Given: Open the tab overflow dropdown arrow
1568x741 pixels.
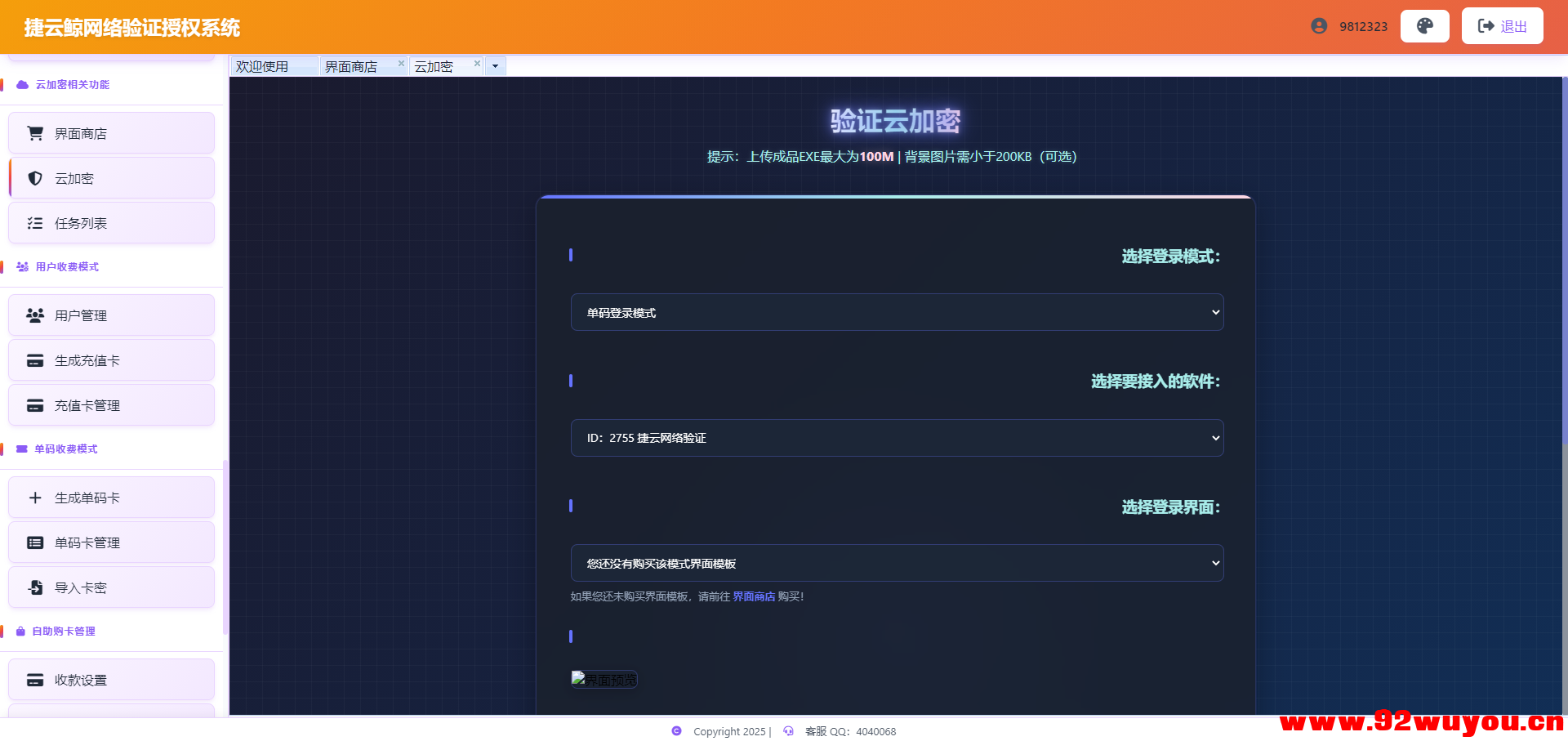Looking at the screenshot, I should tap(495, 65).
